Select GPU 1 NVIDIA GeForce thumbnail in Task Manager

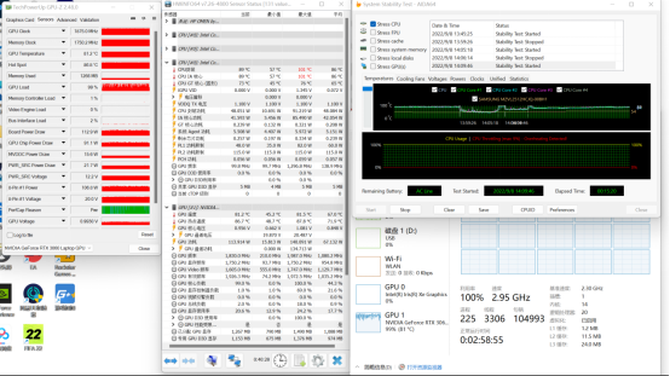tap(368, 322)
